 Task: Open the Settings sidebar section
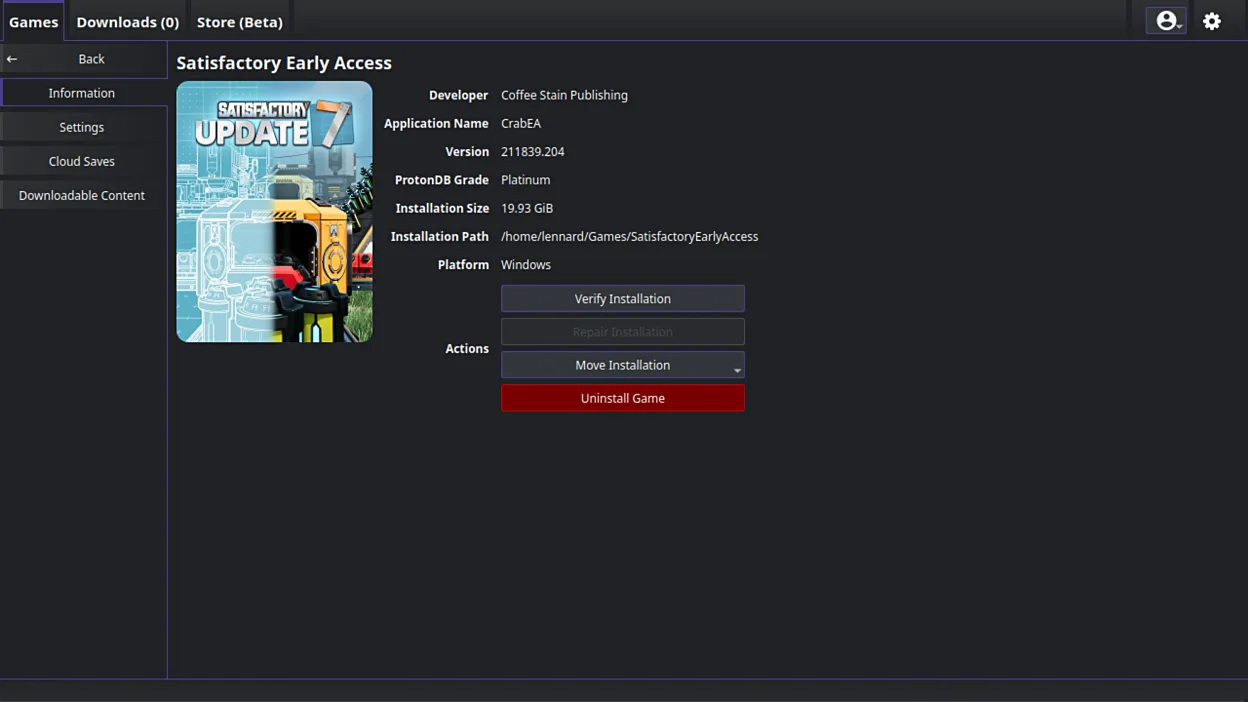click(x=81, y=127)
